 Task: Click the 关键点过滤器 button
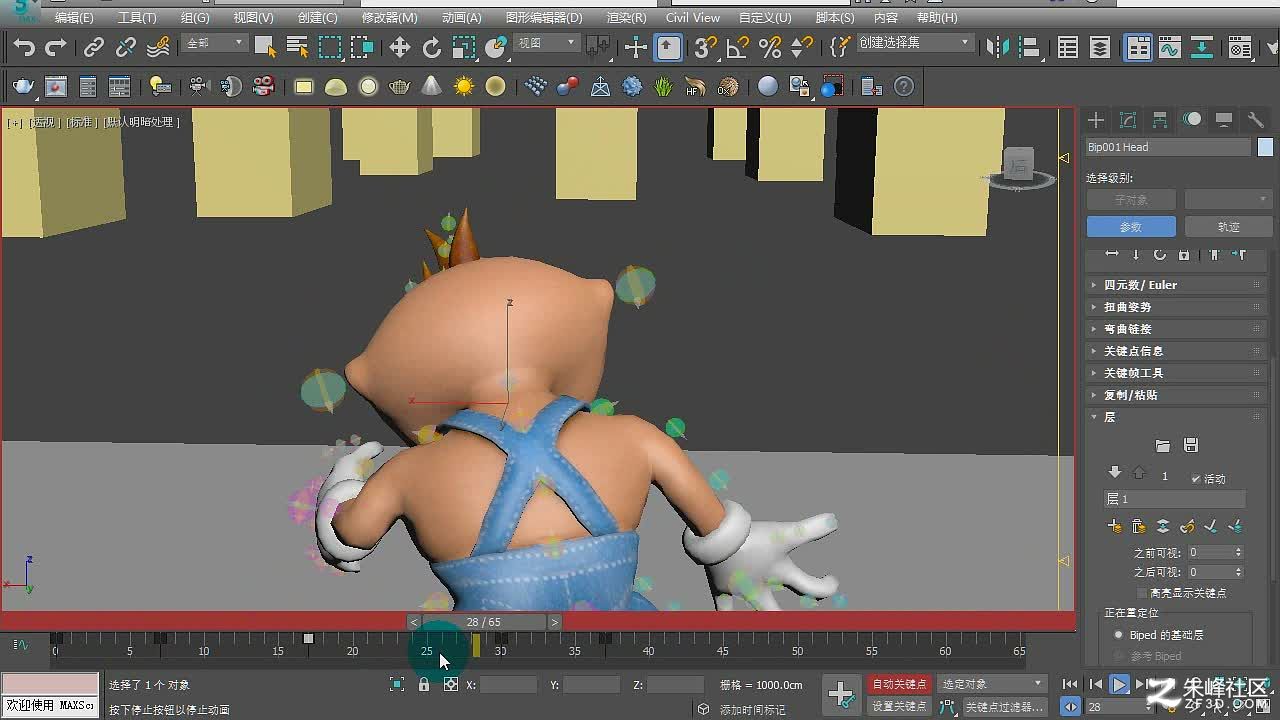1004,706
